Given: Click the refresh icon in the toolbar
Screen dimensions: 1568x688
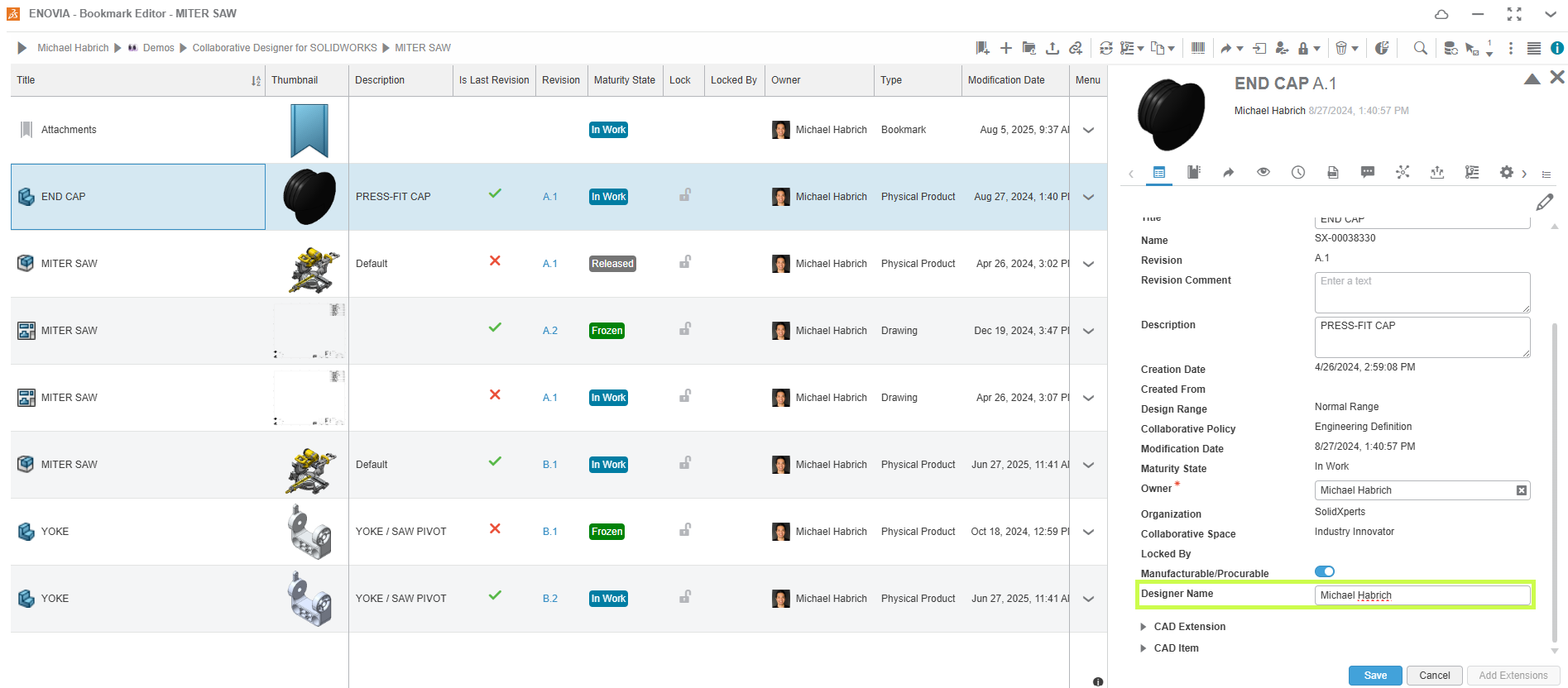Looking at the screenshot, I should tap(1105, 48).
